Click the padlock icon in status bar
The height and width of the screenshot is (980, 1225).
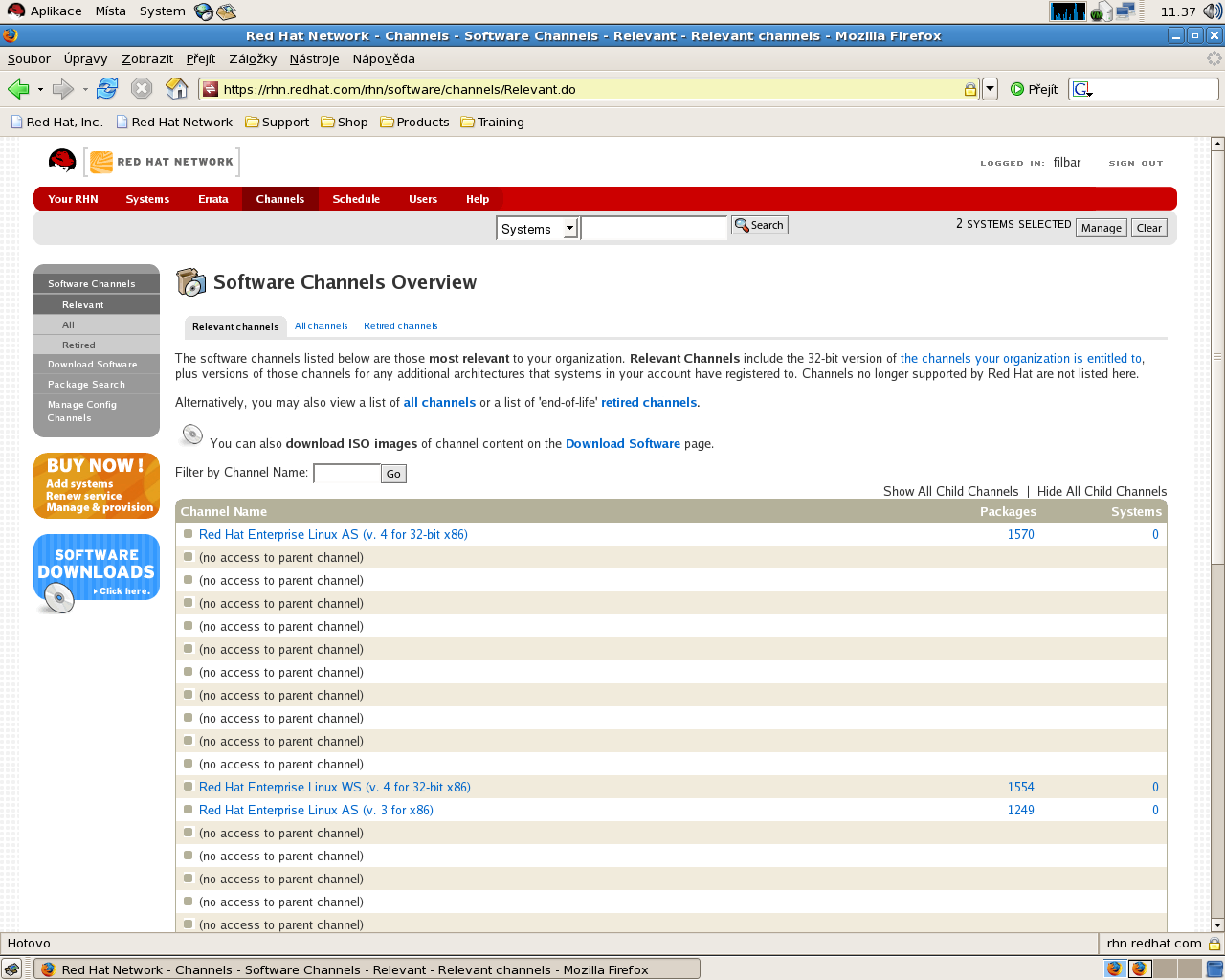click(1214, 943)
